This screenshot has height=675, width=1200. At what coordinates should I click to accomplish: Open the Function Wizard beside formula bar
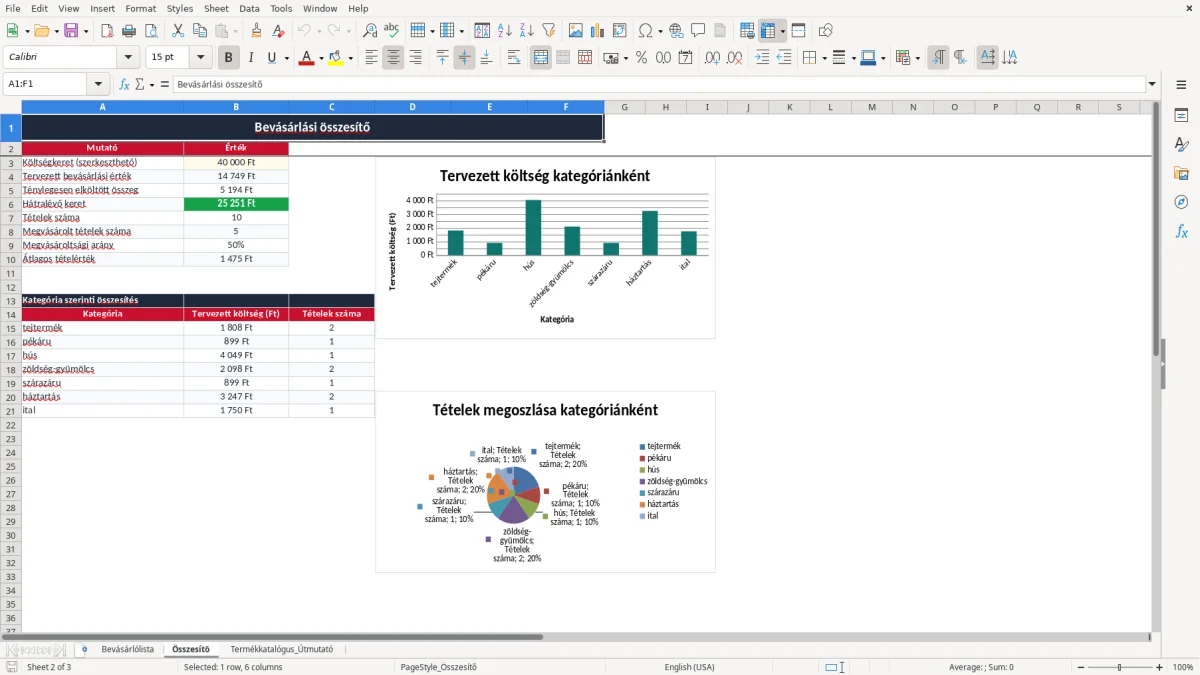pyautogui.click(x=124, y=84)
